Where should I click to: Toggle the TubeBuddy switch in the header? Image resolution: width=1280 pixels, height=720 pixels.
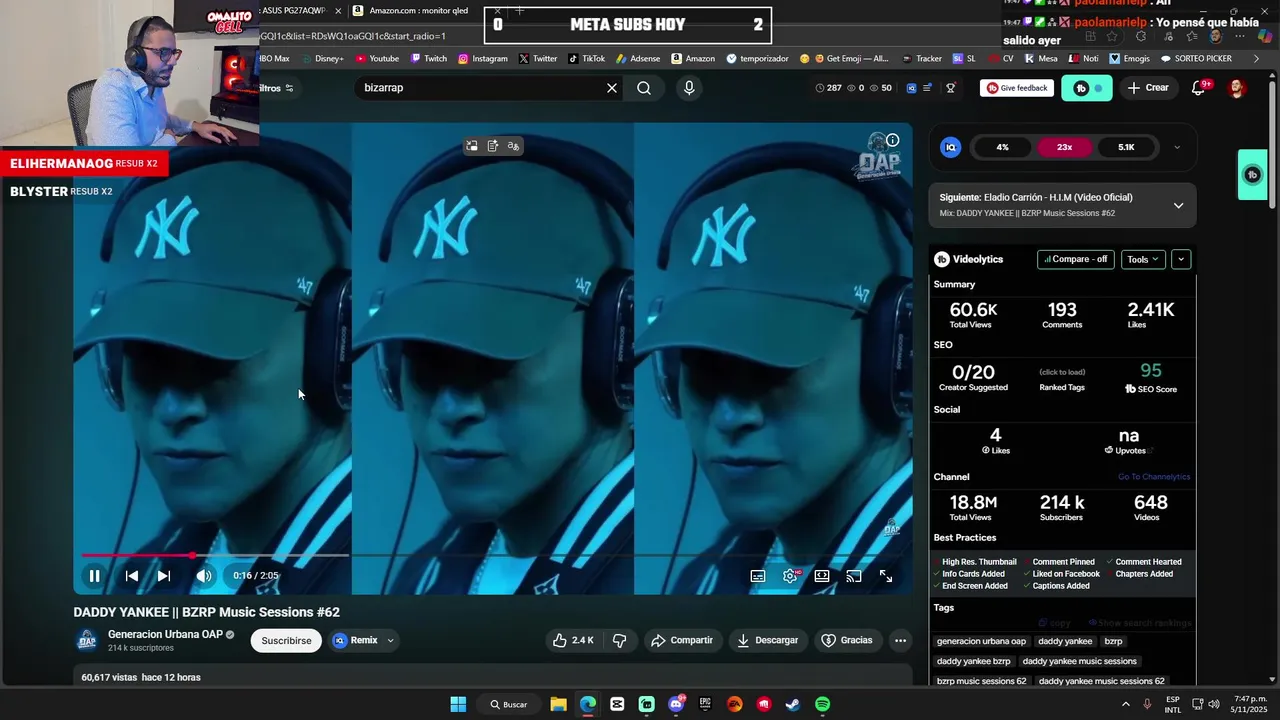tap(1087, 88)
